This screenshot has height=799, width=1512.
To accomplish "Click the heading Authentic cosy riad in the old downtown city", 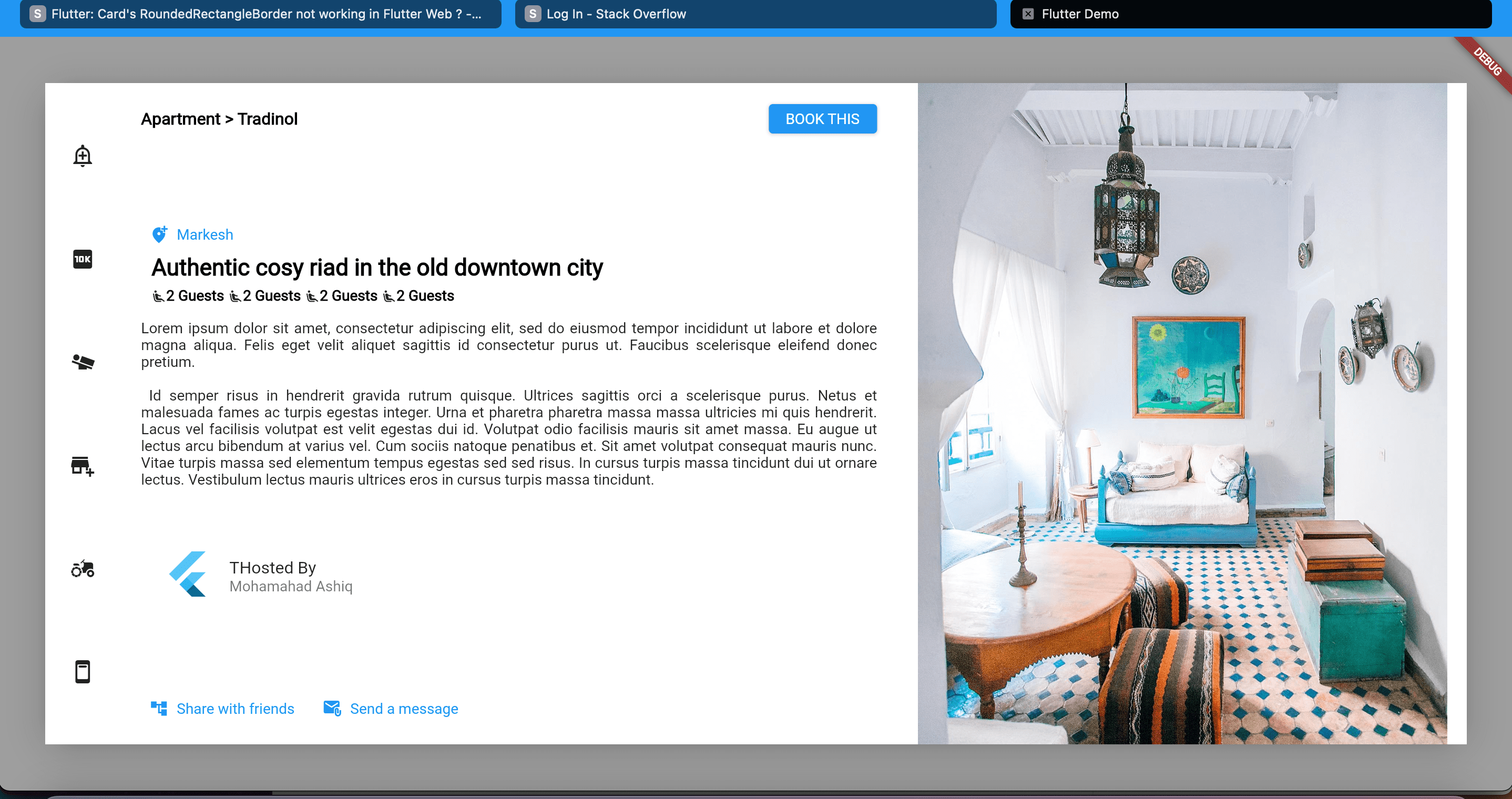I will tap(377, 268).
